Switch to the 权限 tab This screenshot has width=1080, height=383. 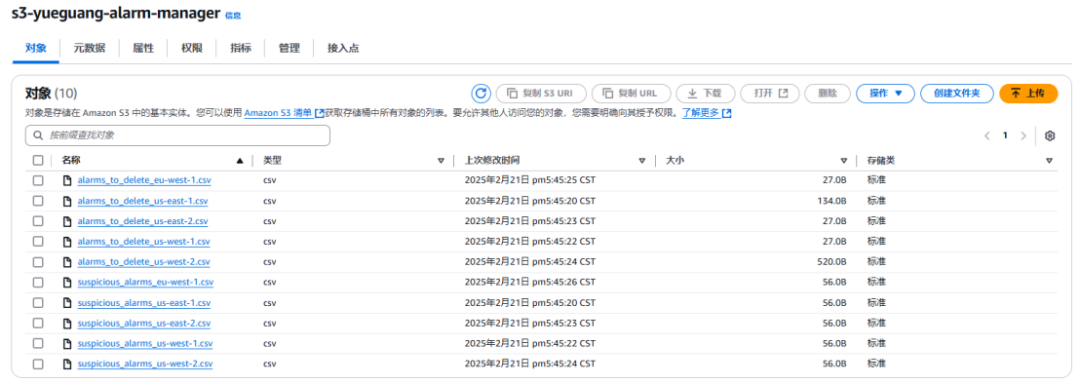click(x=192, y=48)
